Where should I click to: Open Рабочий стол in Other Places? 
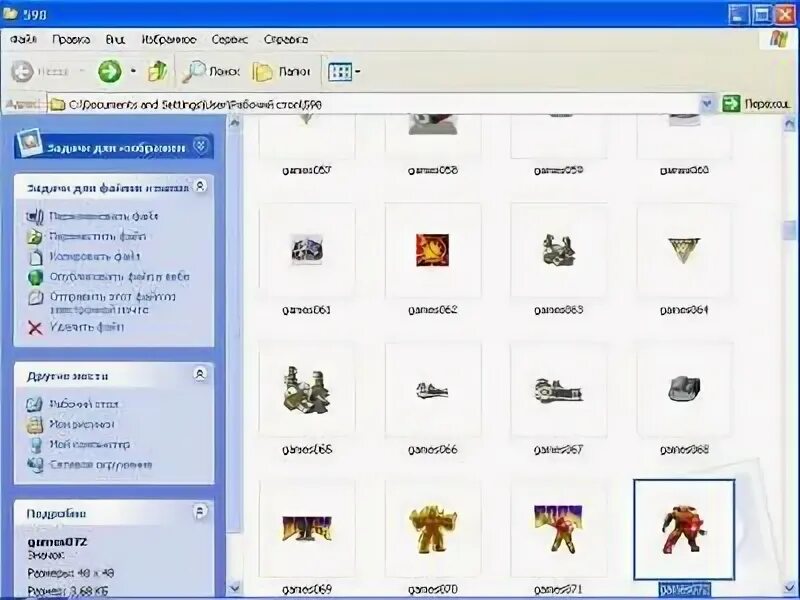pyautogui.click(x=84, y=405)
